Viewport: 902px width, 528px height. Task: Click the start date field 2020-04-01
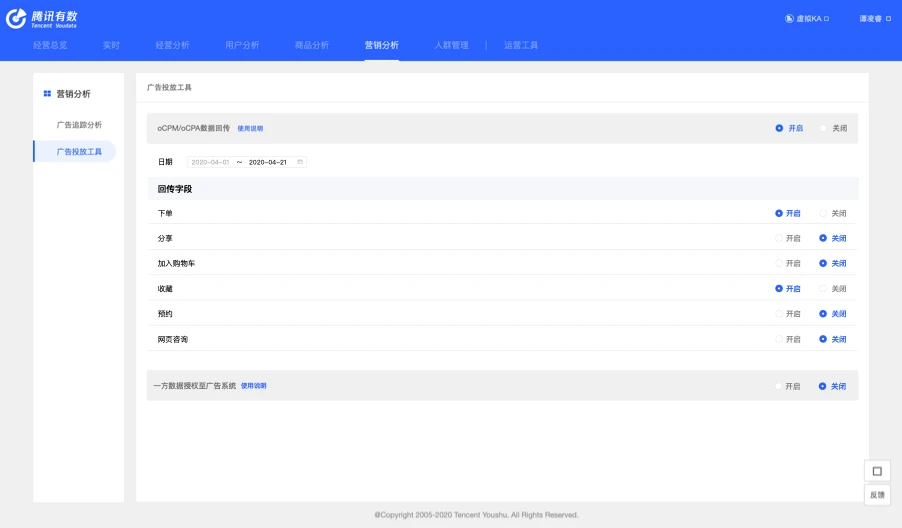[x=210, y=162]
